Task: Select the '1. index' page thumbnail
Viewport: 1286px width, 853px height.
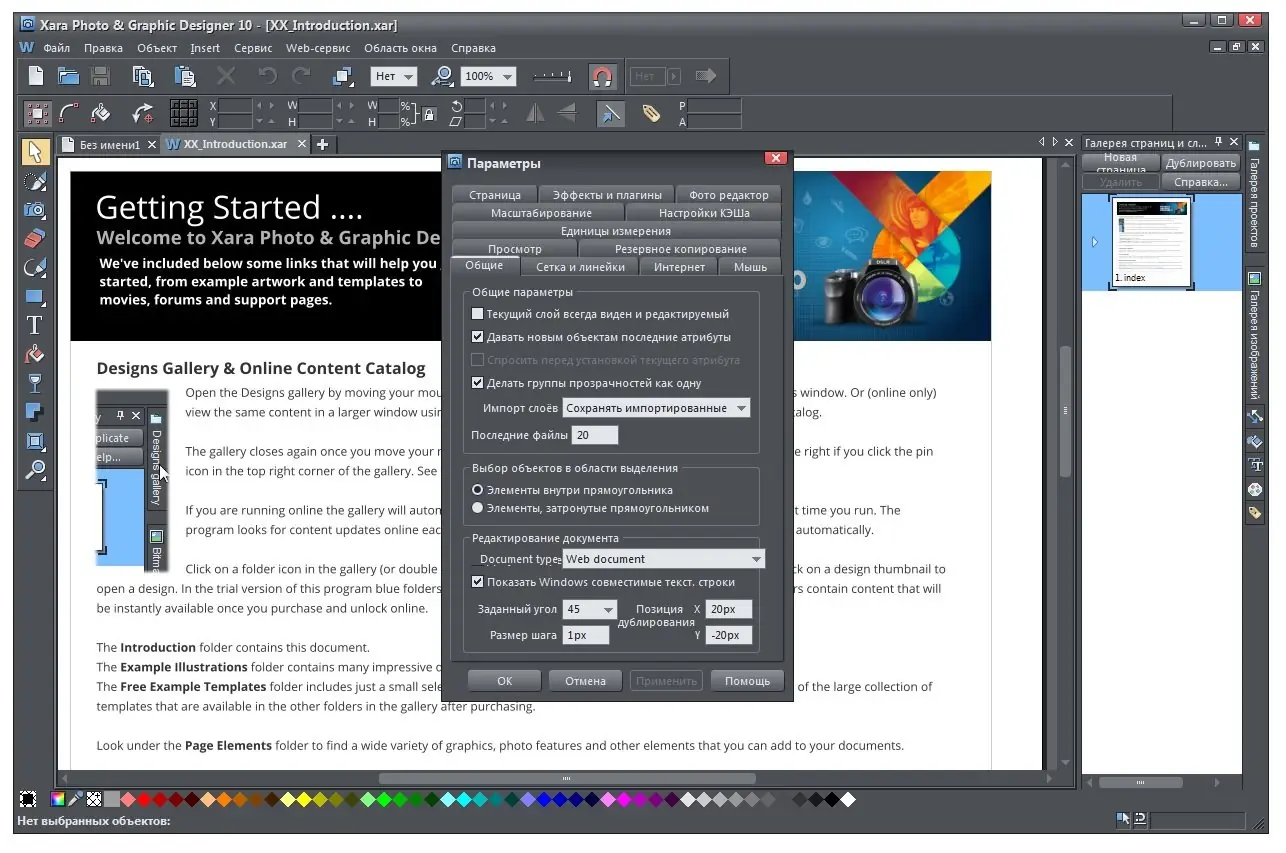Action: pyautogui.click(x=1152, y=241)
